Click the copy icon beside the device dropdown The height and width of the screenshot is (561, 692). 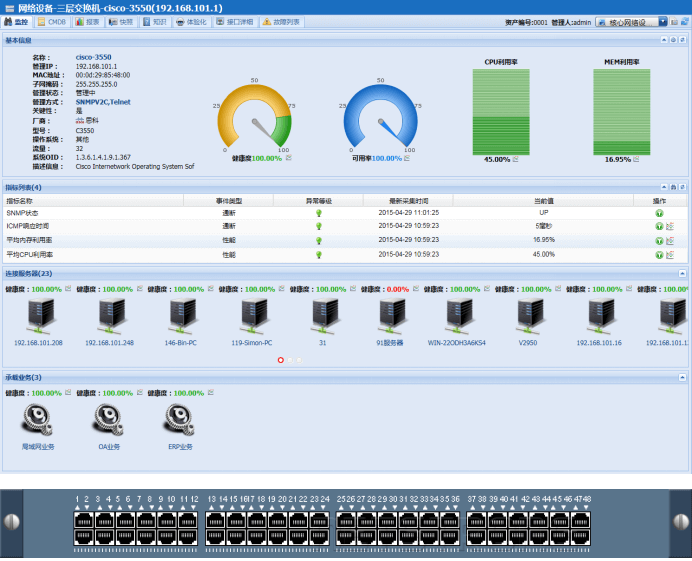click(674, 22)
